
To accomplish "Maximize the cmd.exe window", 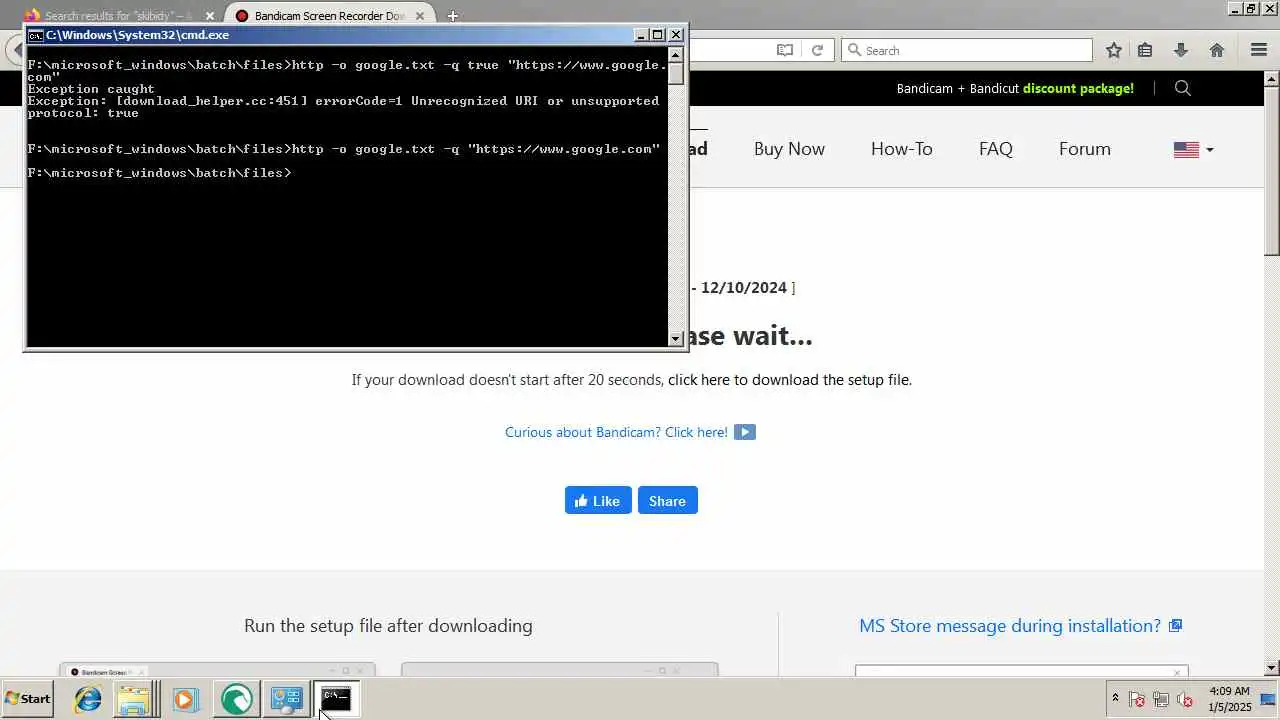I will [x=657, y=35].
